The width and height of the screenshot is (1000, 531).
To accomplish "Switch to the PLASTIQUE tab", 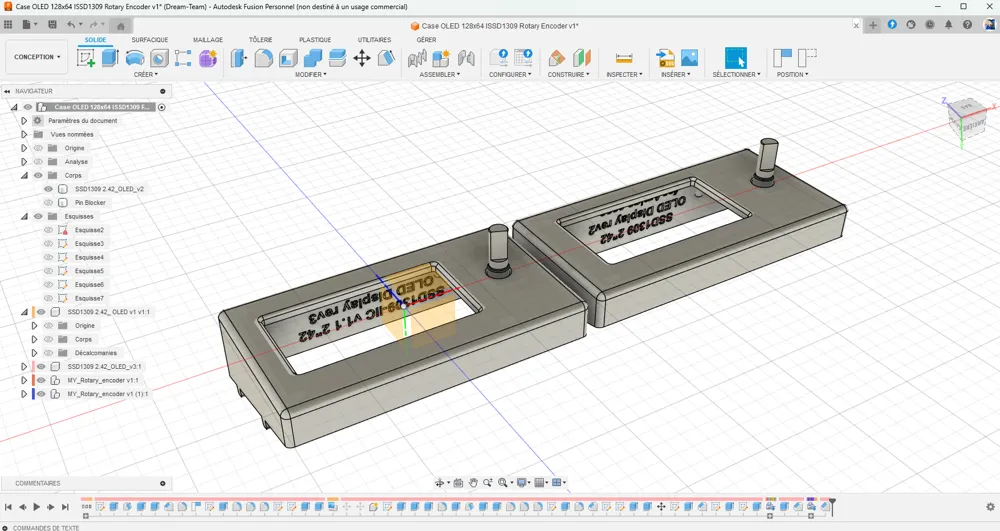I will 315,40.
